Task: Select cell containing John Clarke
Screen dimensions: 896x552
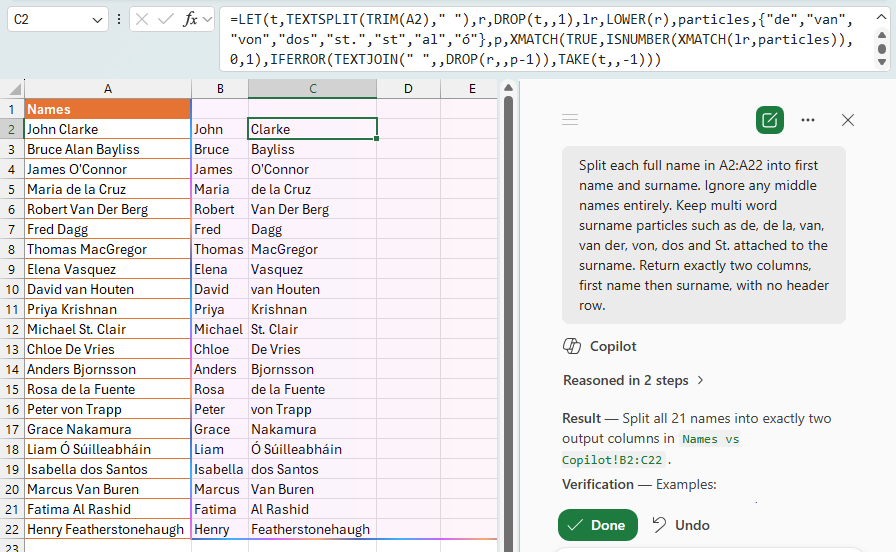Action: (107, 129)
